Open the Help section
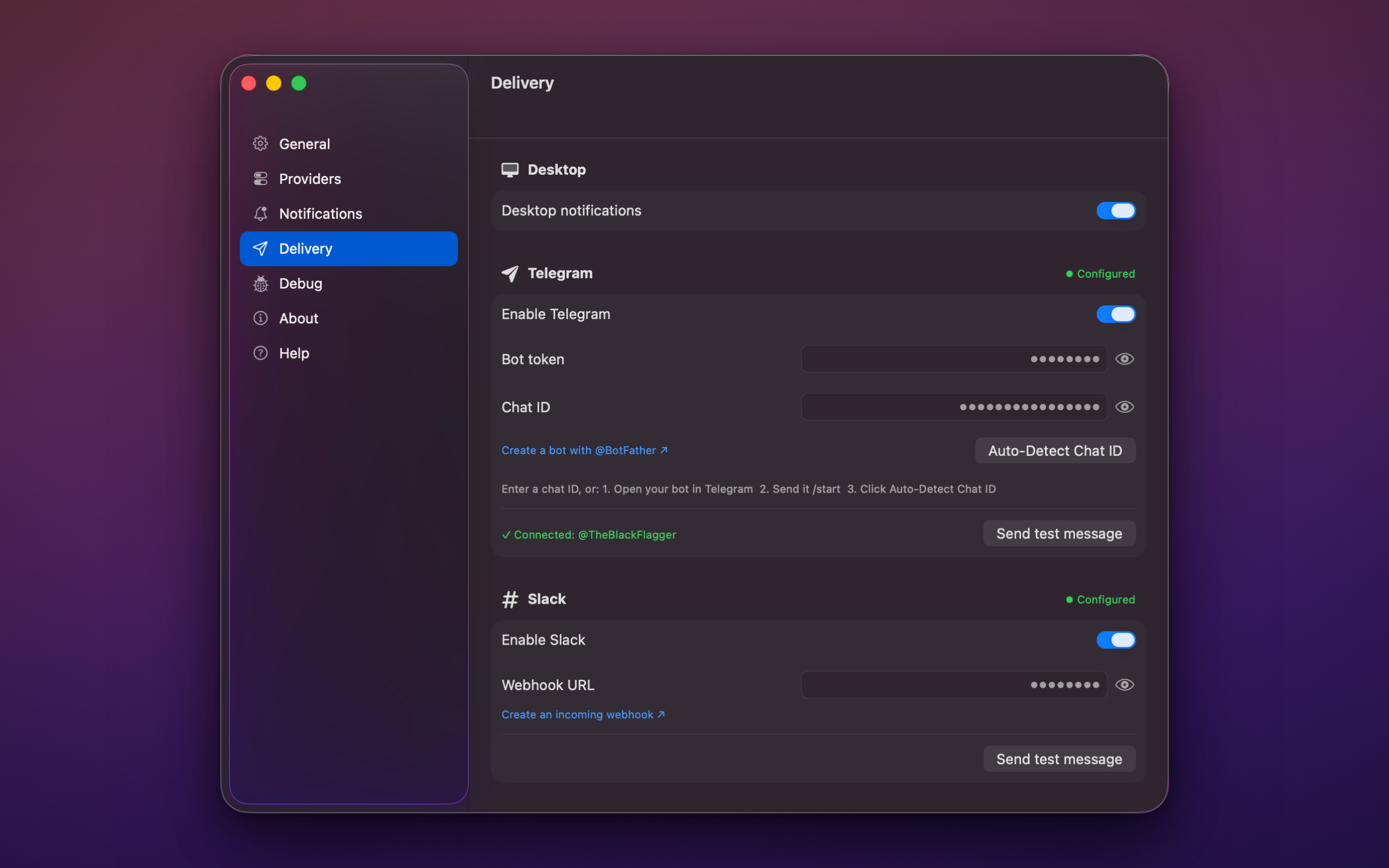Screen dimensions: 1389x868 pos(348,353)
